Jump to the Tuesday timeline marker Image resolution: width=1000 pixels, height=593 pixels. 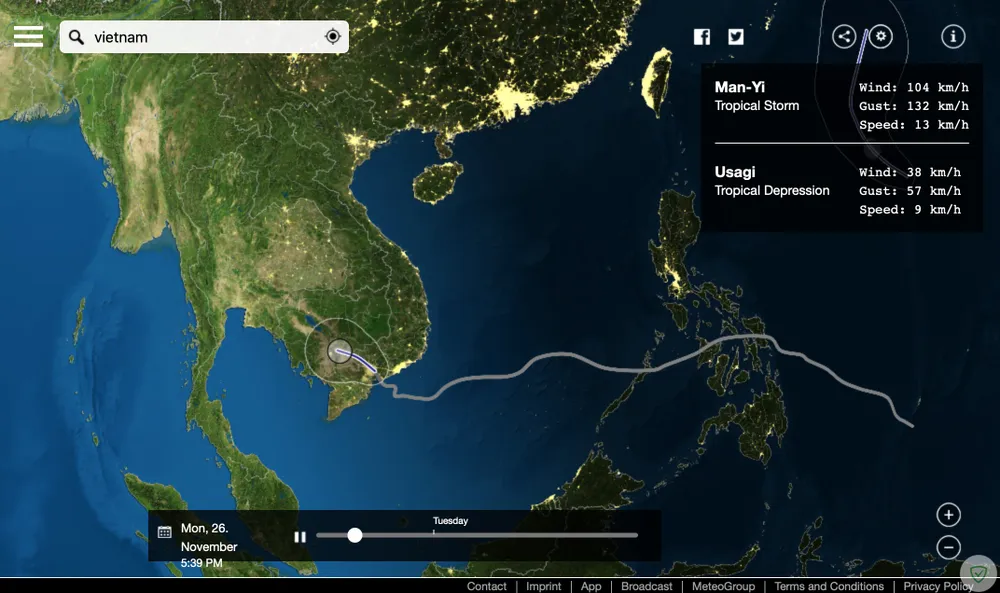[433, 534]
